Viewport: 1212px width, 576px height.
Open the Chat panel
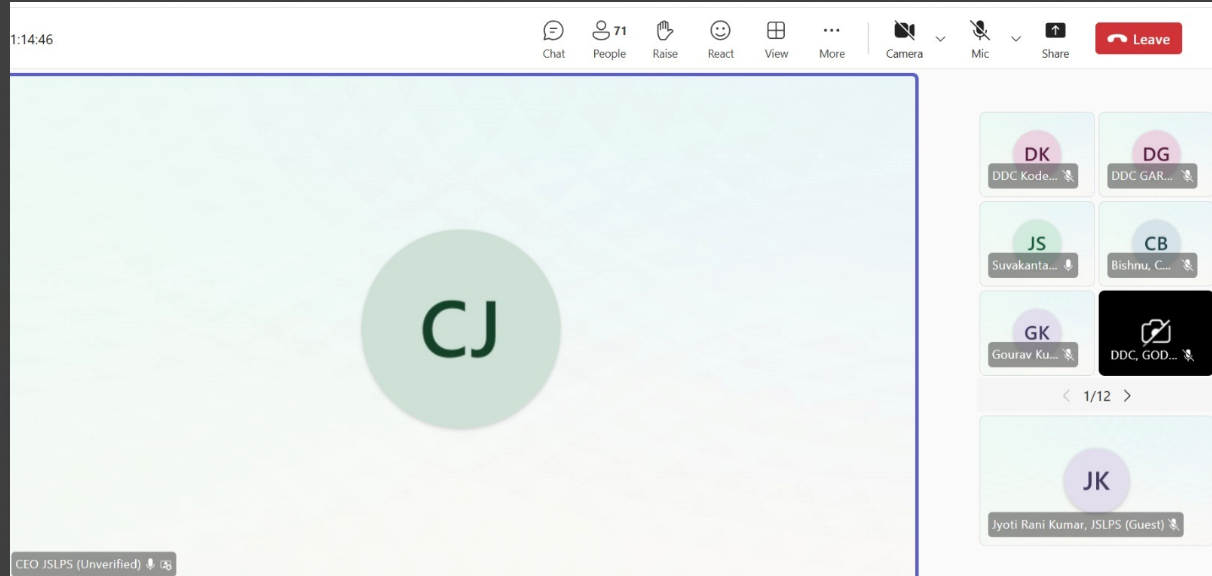click(x=553, y=39)
